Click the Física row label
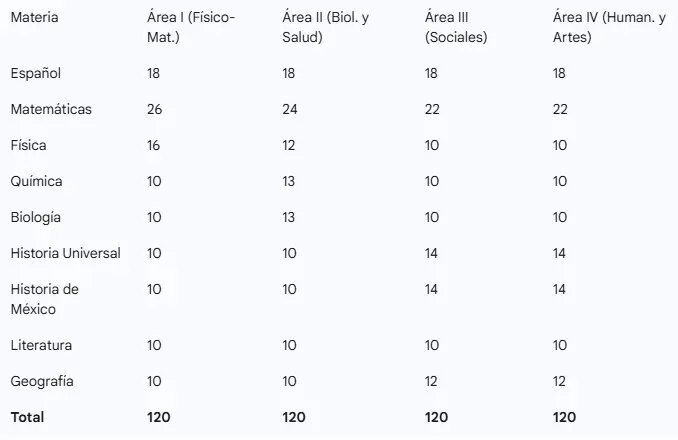Viewport: 678px width, 440px height. click(x=29, y=145)
